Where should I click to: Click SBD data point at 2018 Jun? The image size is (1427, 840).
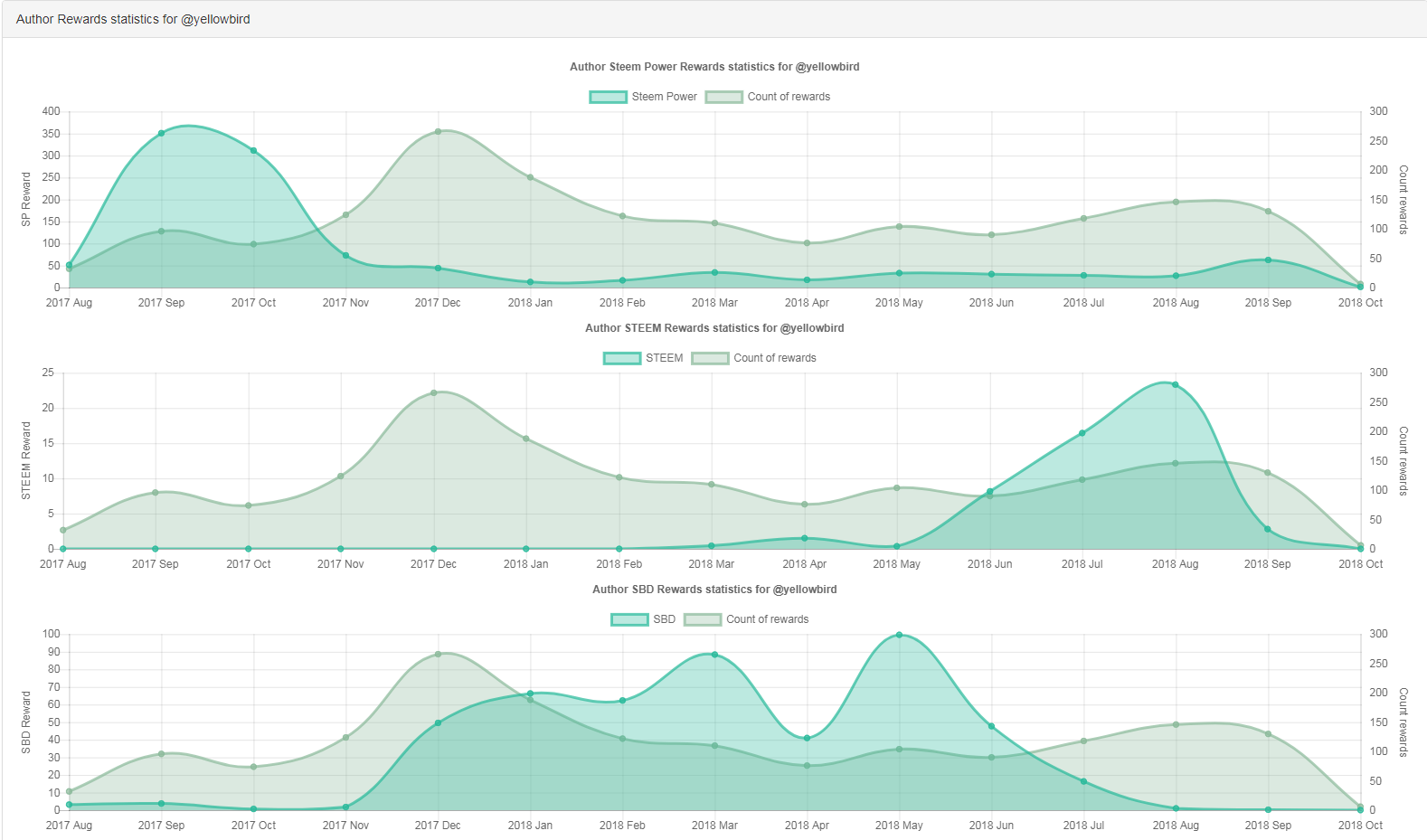pyautogui.click(x=991, y=726)
